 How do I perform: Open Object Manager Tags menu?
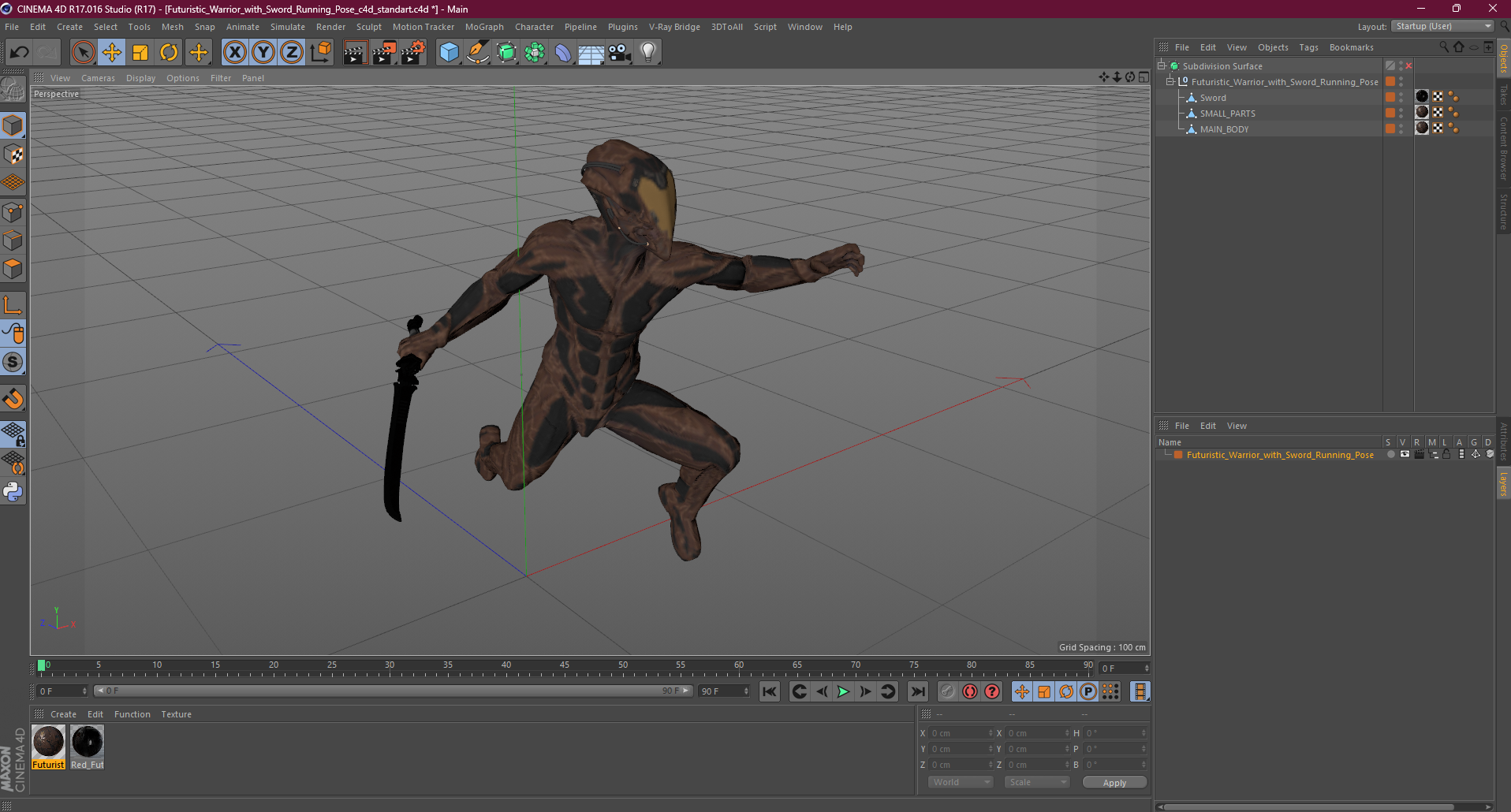(1308, 47)
